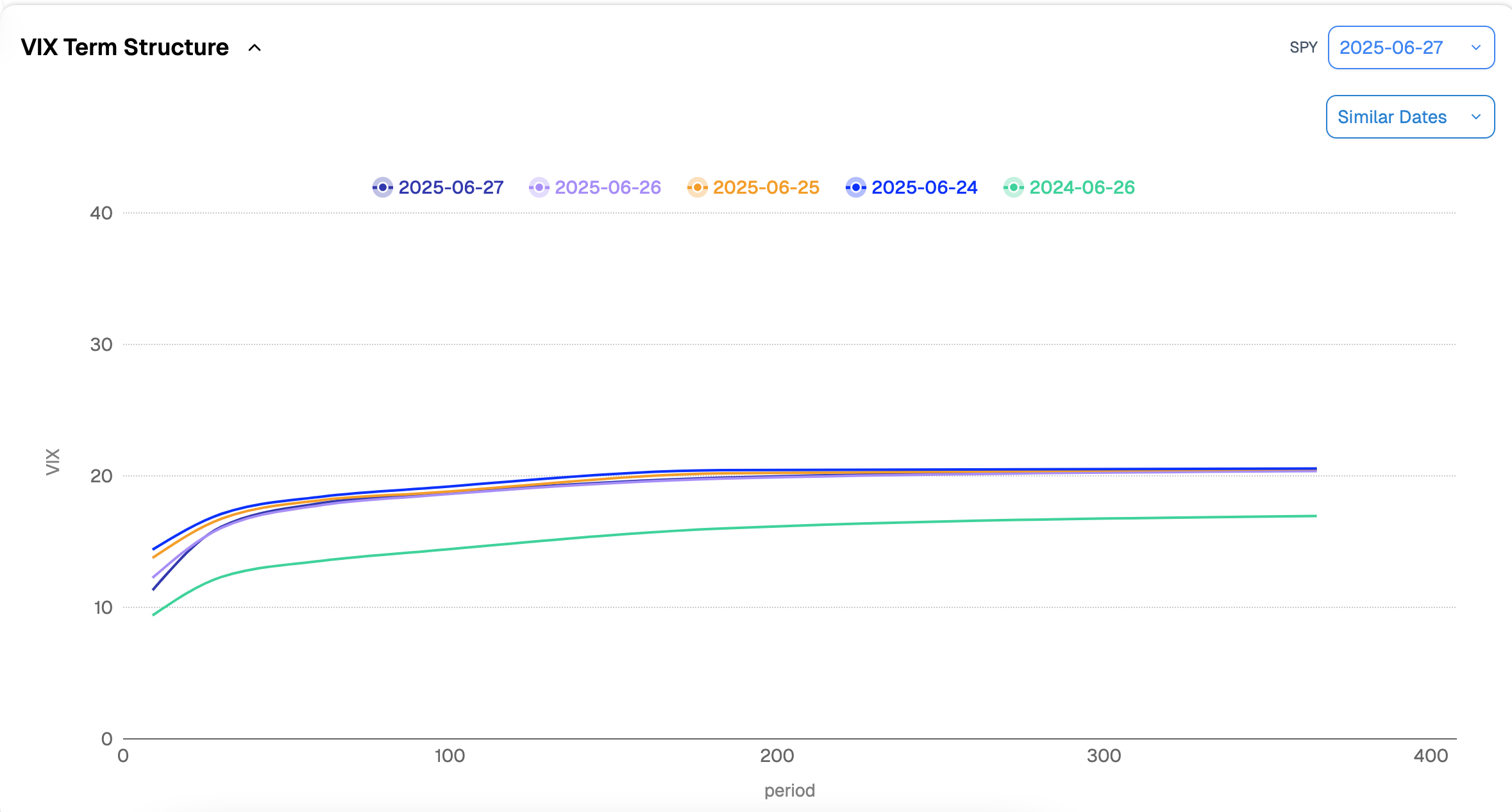
Task: Toggle visibility of 2024-06-26 series label
Action: coord(1082,187)
